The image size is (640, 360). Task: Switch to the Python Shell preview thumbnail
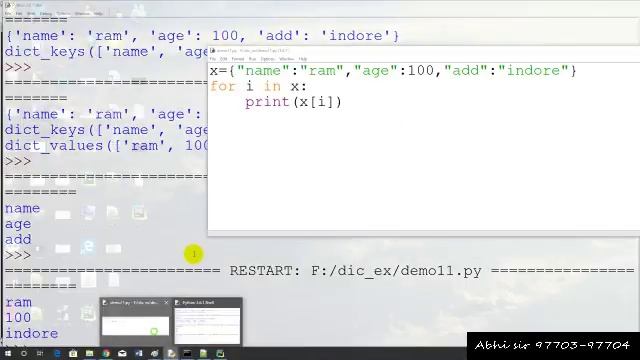pos(207,326)
